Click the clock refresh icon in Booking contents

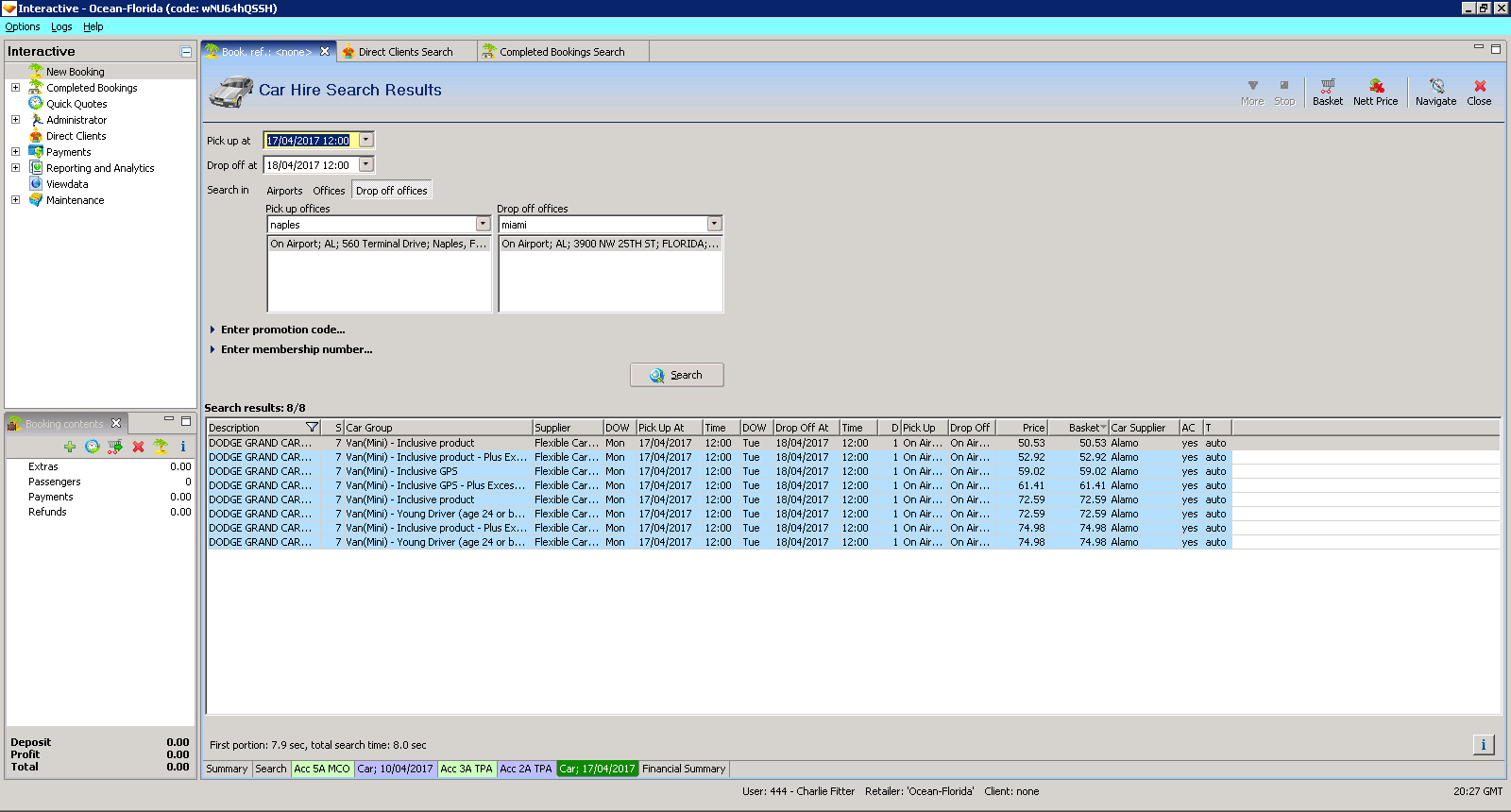click(93, 447)
